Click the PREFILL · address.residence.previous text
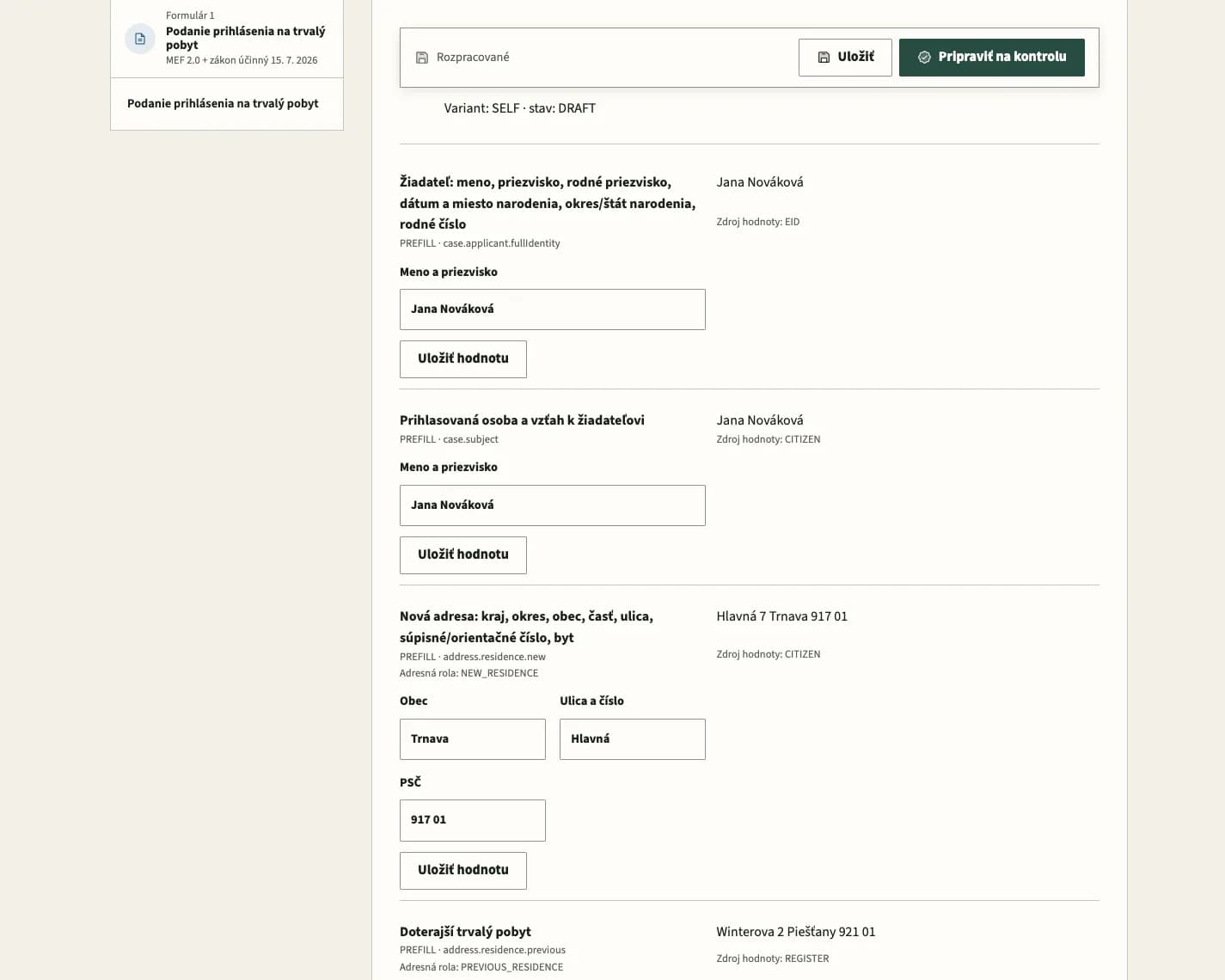Image resolution: width=1225 pixels, height=980 pixels. point(482,950)
